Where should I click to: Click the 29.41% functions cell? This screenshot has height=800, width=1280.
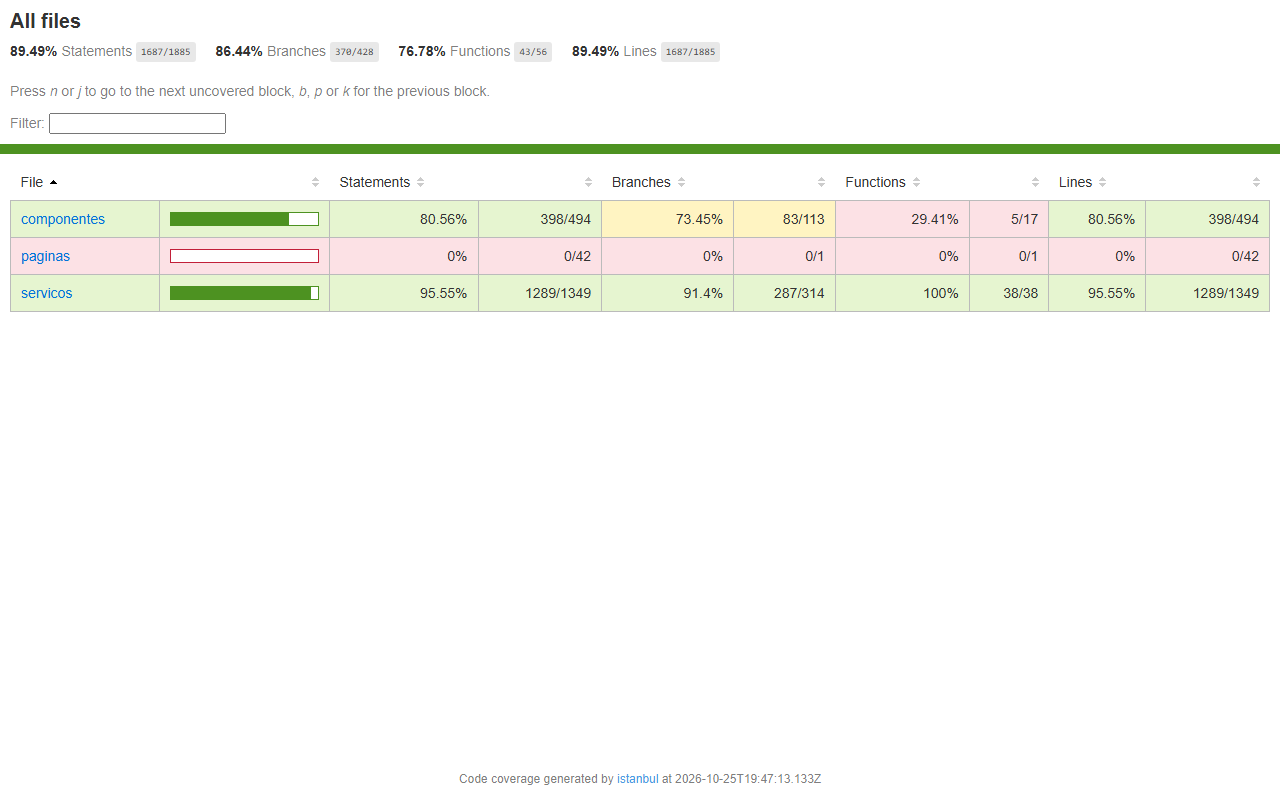(902, 219)
